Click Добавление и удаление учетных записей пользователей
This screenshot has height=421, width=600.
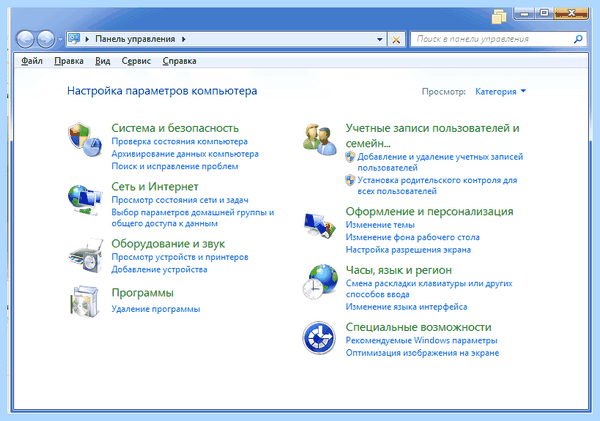click(440, 162)
